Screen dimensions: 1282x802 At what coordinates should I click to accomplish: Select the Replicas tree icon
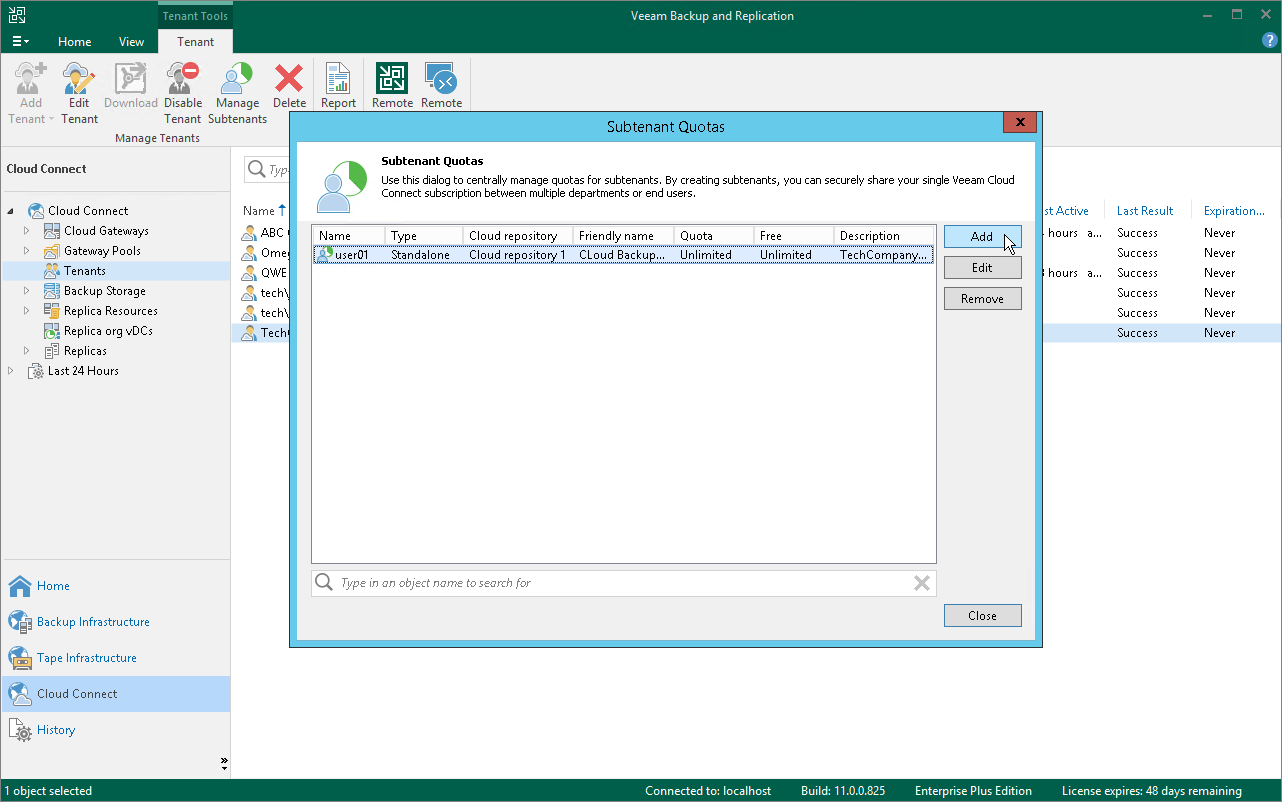(x=52, y=351)
